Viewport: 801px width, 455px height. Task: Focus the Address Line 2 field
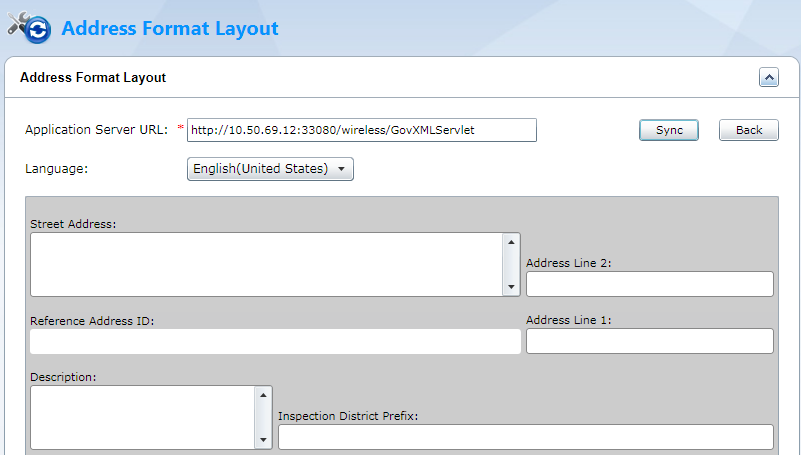click(649, 284)
